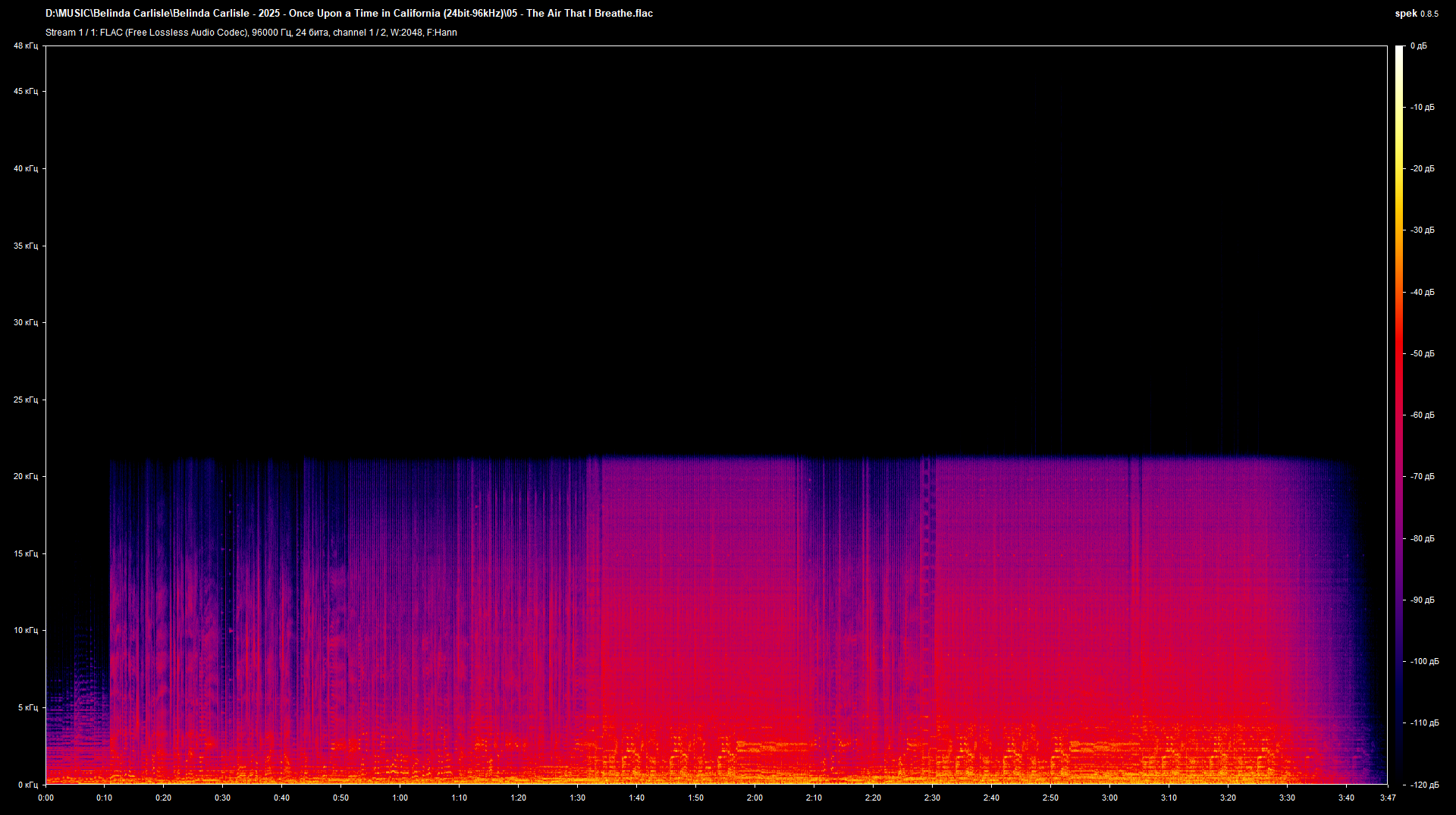Click the 3:00 time axis marker
The width and height of the screenshot is (1456, 815).
pos(1109,798)
